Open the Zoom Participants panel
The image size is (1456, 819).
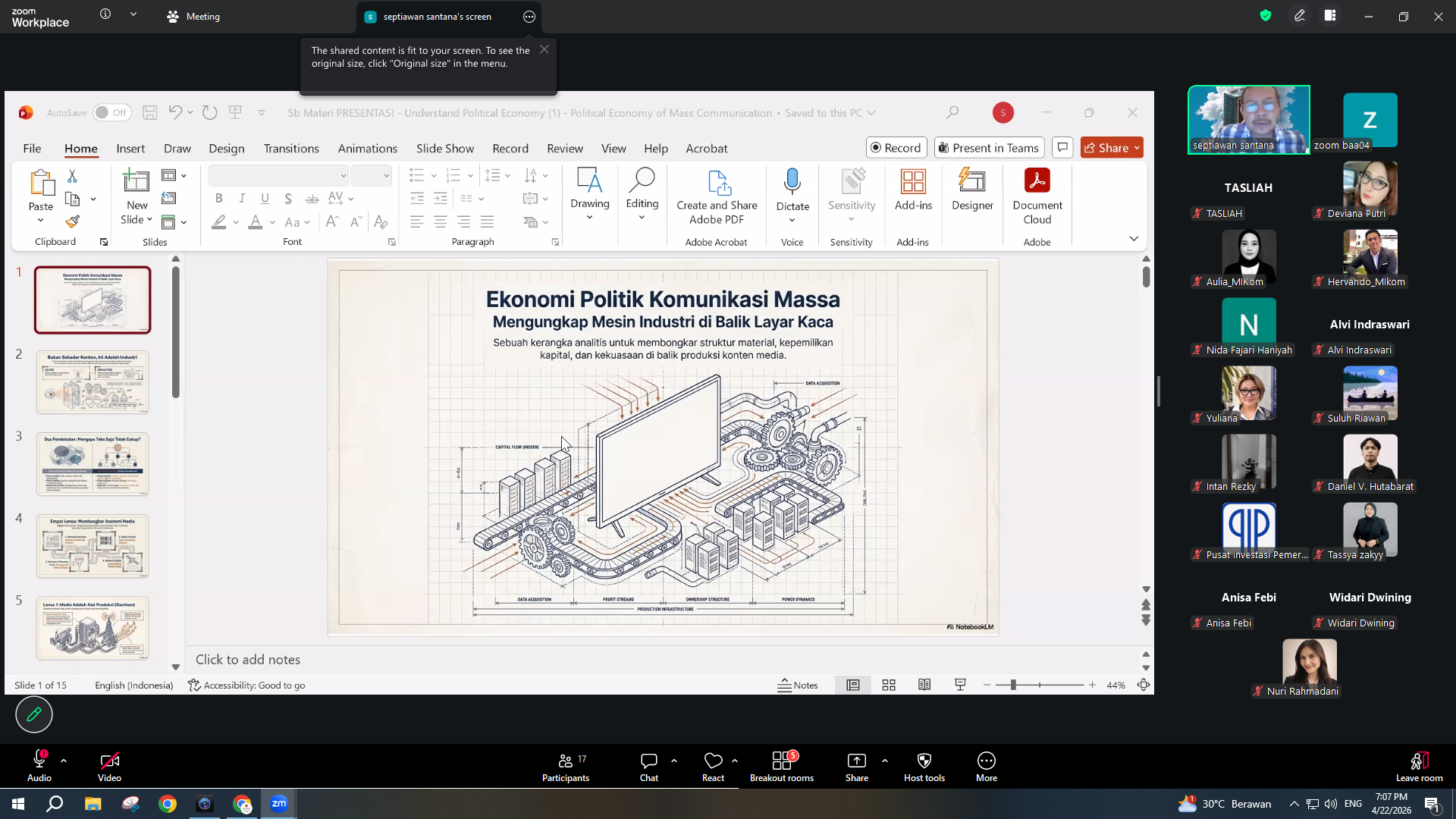(566, 766)
